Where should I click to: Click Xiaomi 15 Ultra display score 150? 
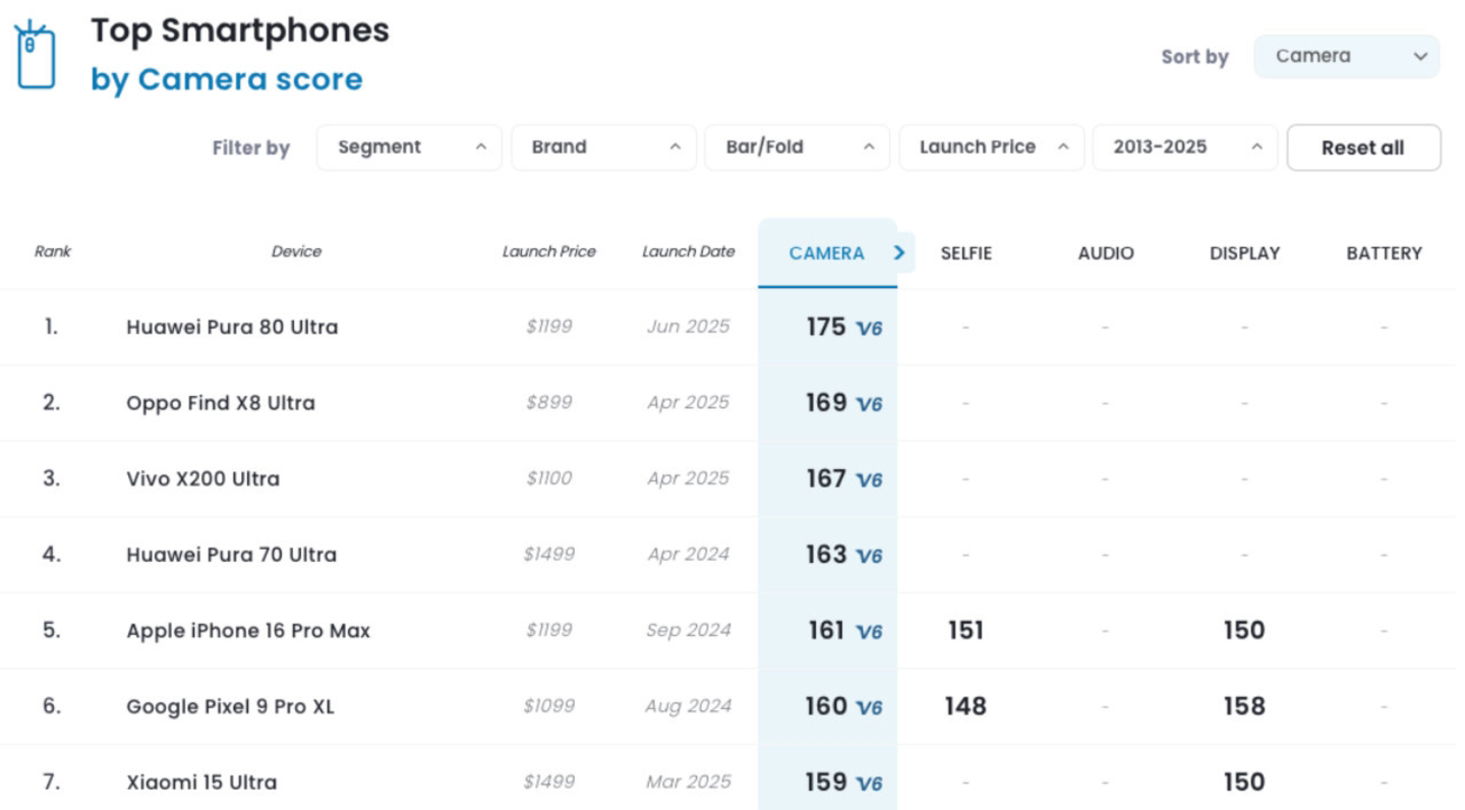pyautogui.click(x=1244, y=782)
